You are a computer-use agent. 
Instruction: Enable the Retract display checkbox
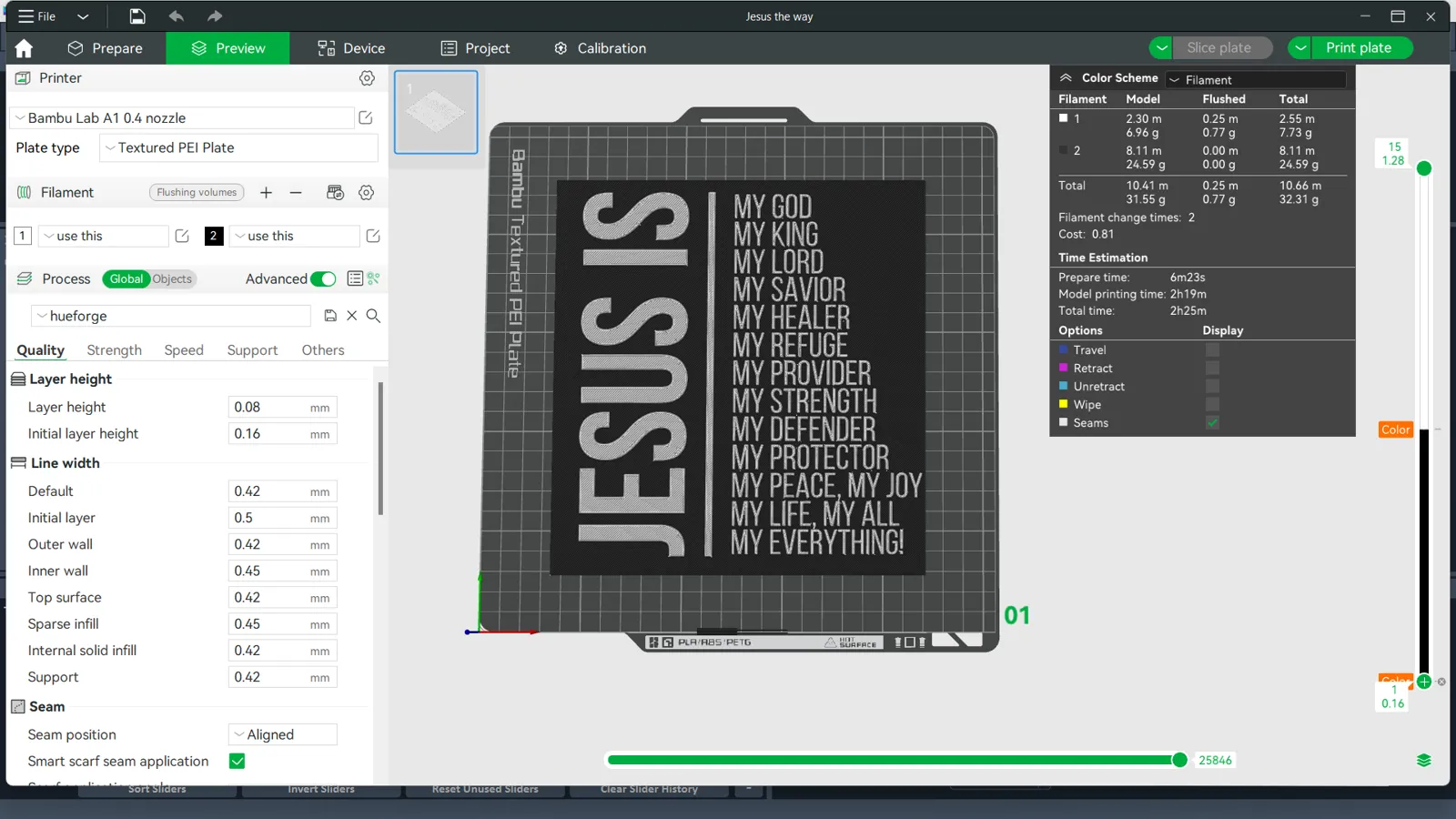coord(1212,368)
